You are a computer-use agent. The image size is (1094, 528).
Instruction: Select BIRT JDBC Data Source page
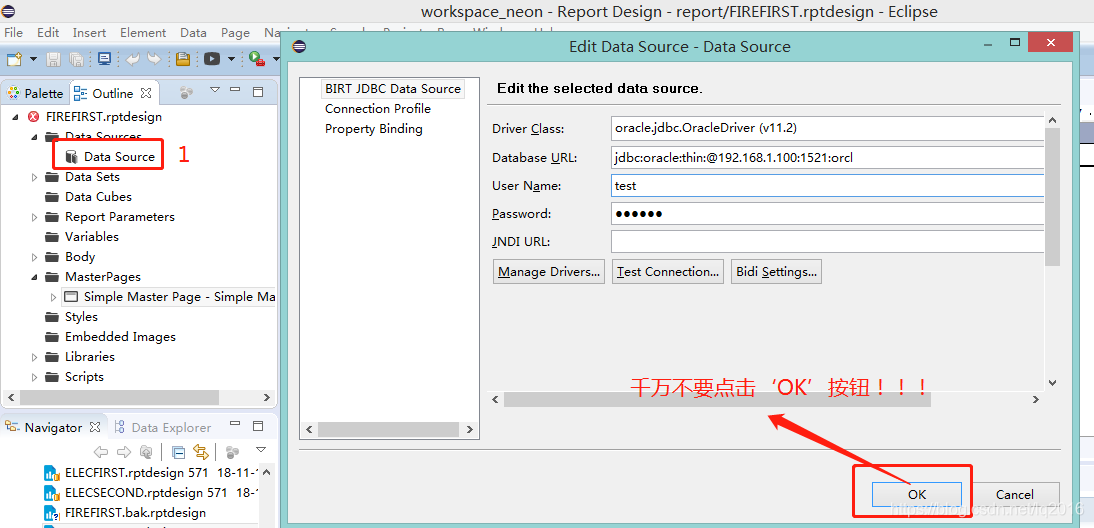click(x=393, y=89)
